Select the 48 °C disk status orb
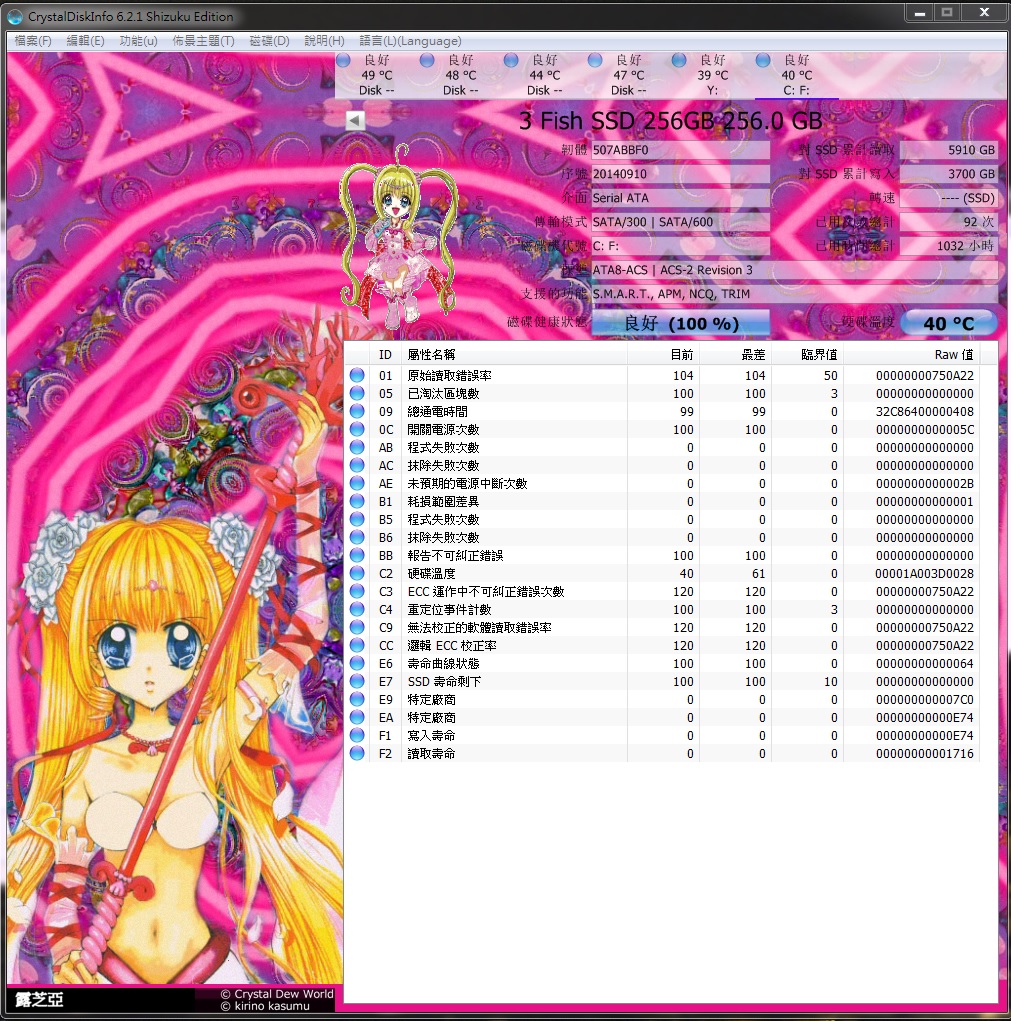Viewport: 1011px width, 1021px height. coord(427,61)
